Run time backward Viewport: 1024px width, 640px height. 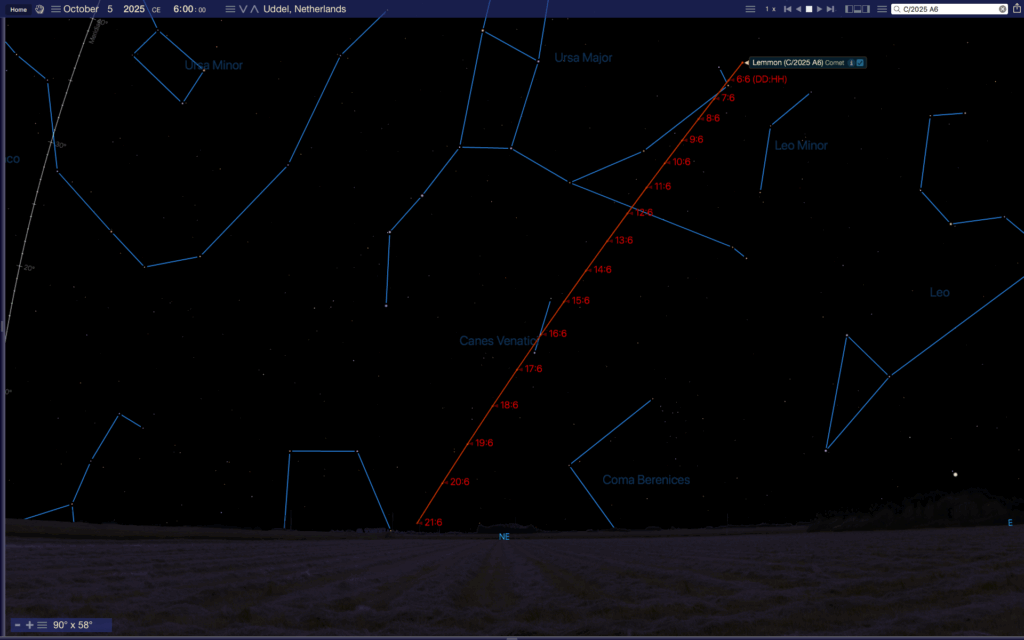[x=798, y=9]
